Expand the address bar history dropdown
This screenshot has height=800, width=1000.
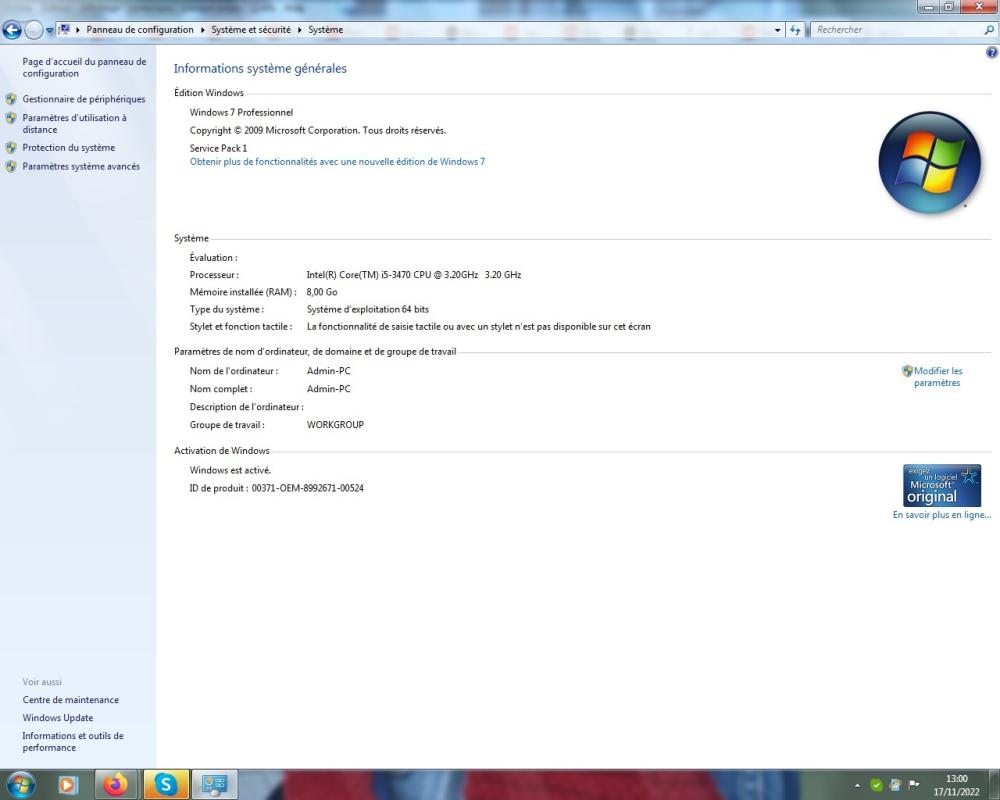[779, 30]
